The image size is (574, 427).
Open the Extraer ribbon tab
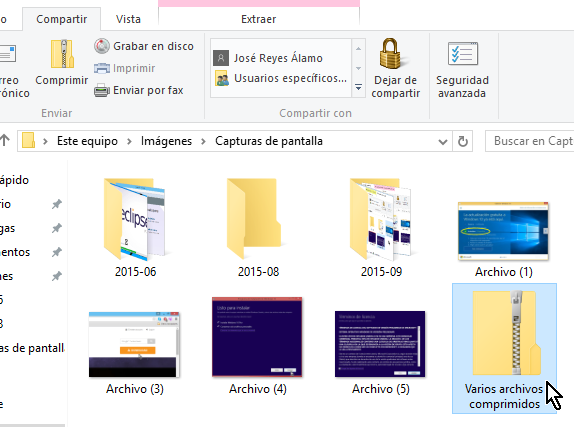[x=258, y=19]
